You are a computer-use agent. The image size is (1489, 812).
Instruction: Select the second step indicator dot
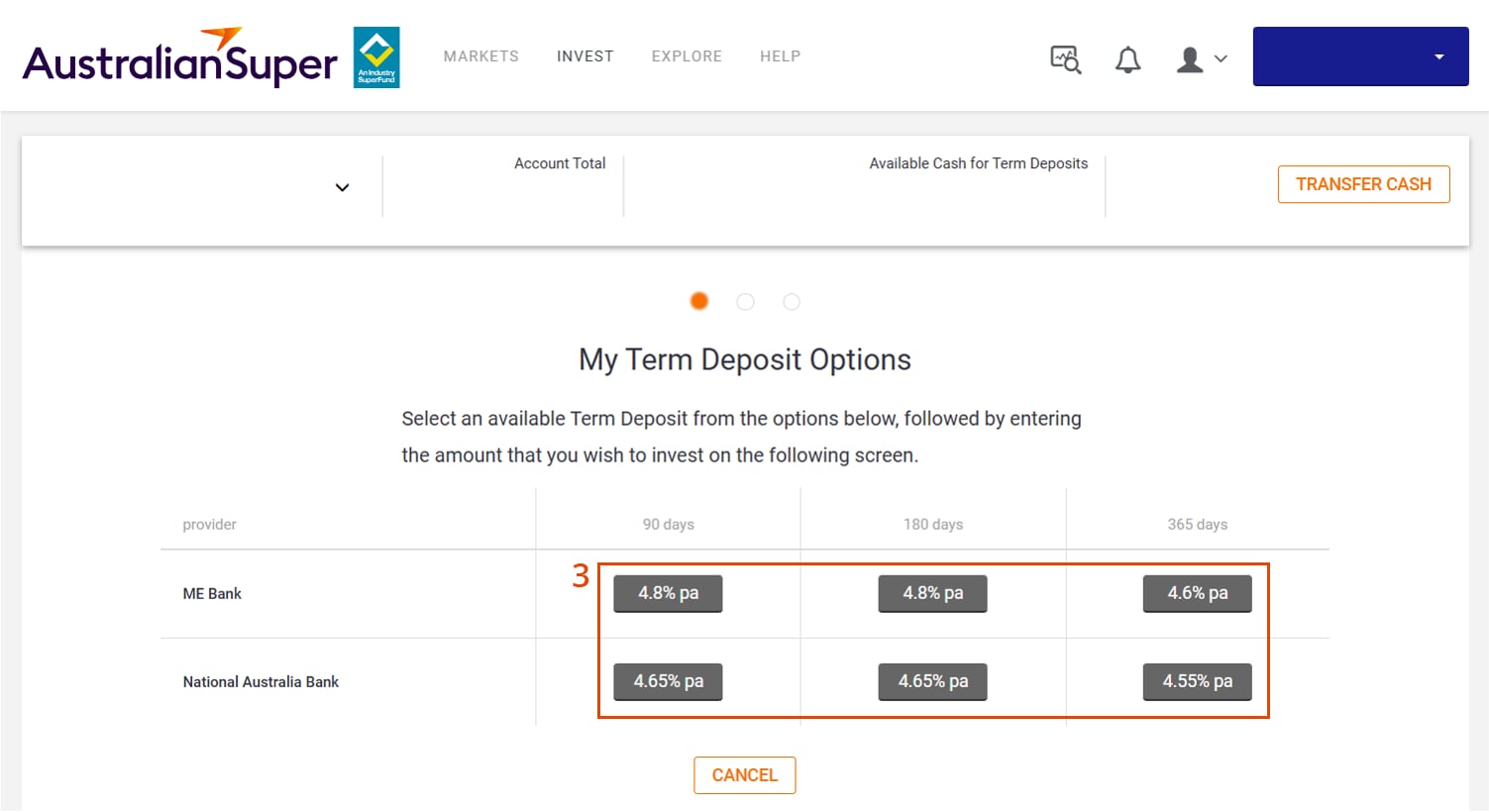tap(745, 301)
